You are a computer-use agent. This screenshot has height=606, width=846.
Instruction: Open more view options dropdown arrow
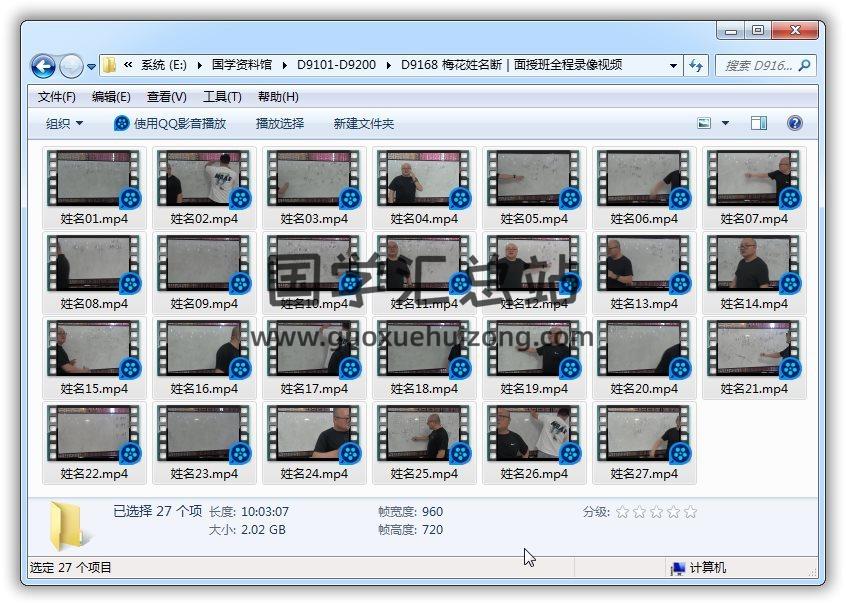(x=726, y=123)
